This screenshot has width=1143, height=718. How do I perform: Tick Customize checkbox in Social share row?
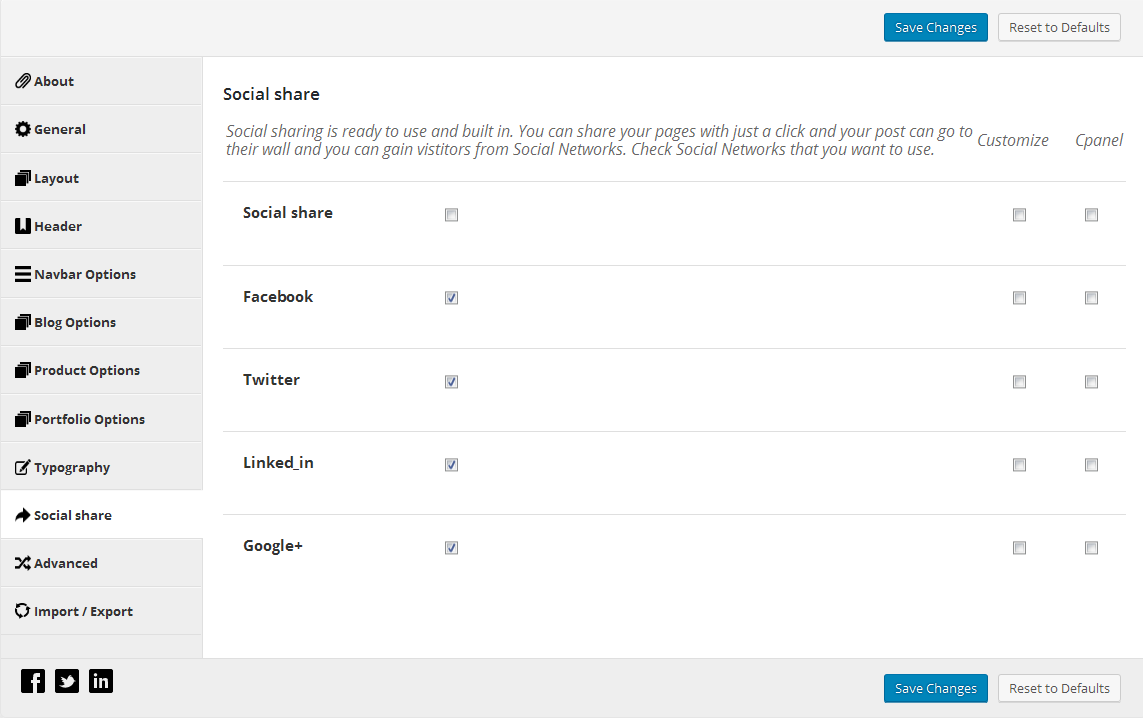pos(1019,214)
